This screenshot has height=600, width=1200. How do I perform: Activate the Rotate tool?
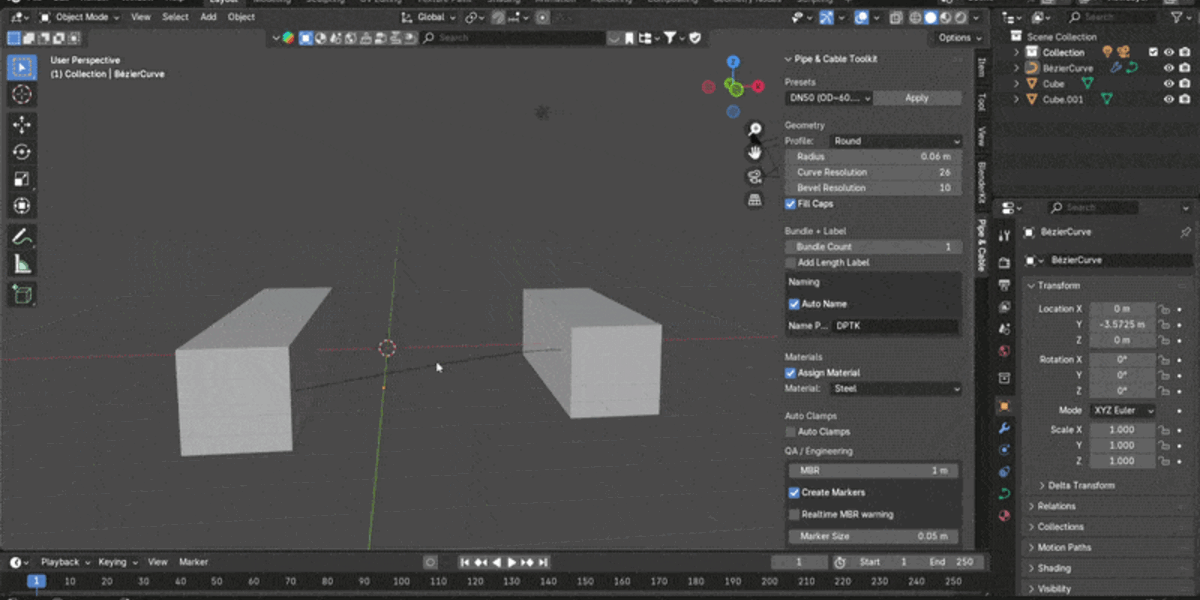tap(22, 152)
